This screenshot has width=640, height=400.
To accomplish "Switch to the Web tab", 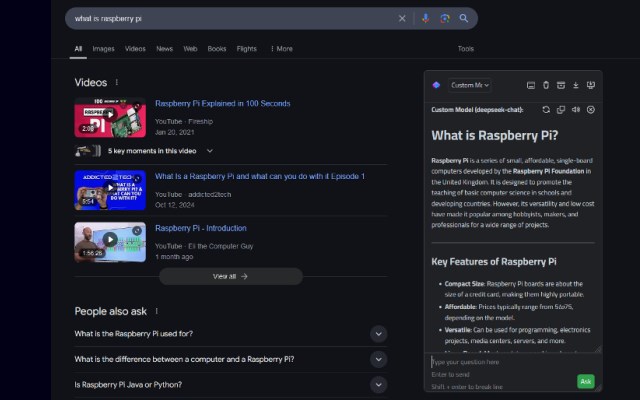I will pos(190,49).
